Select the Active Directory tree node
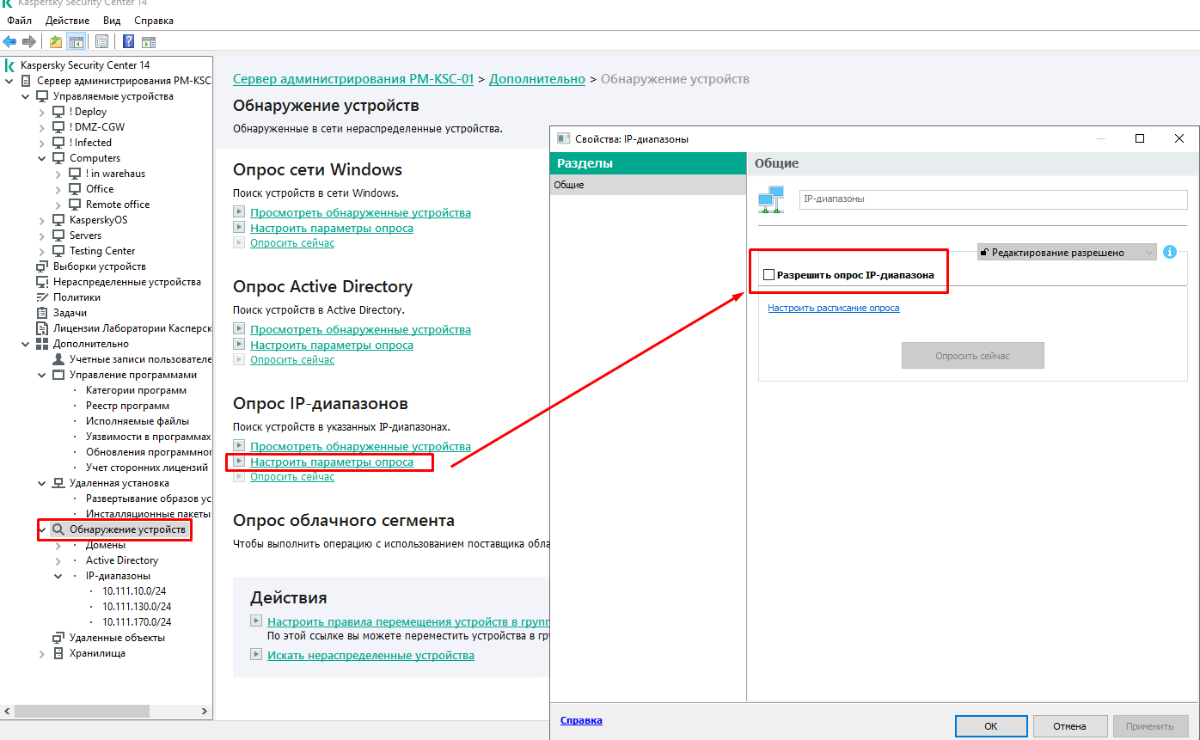 click(122, 560)
